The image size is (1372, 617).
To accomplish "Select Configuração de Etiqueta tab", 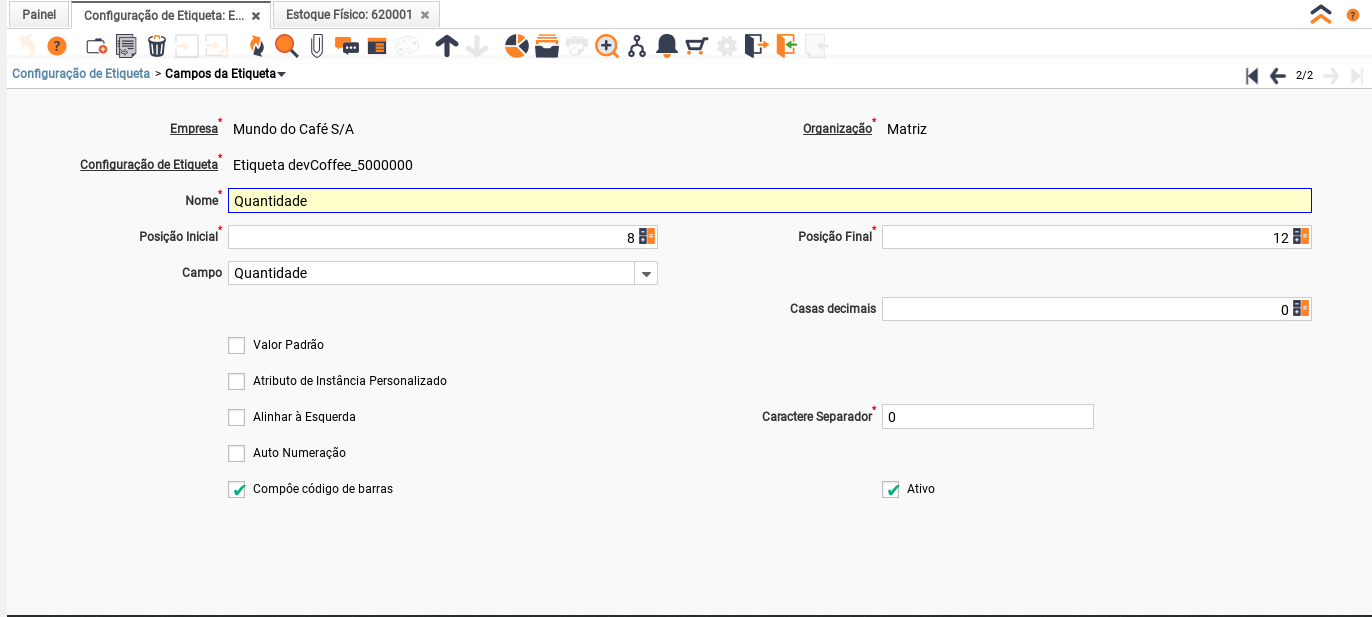I will click(164, 16).
